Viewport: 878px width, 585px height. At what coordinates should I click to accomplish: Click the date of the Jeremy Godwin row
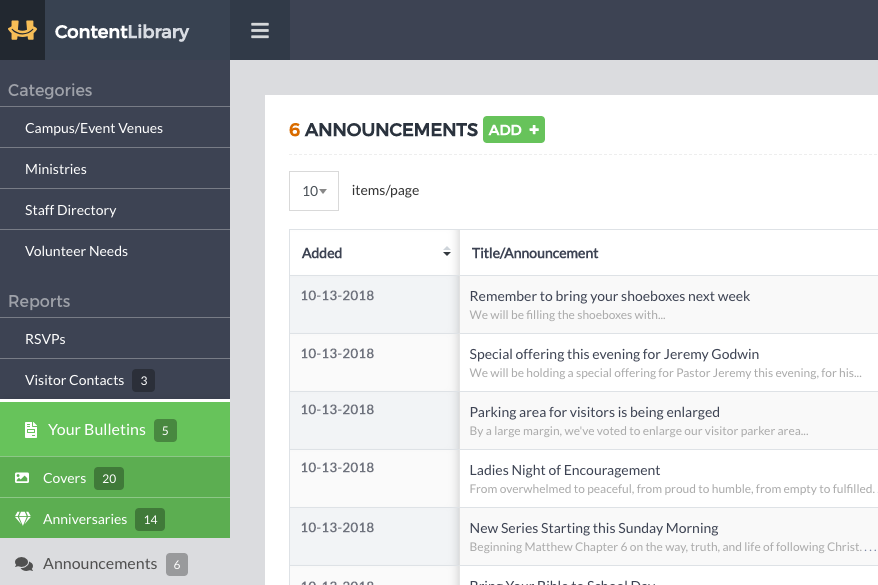(x=337, y=354)
